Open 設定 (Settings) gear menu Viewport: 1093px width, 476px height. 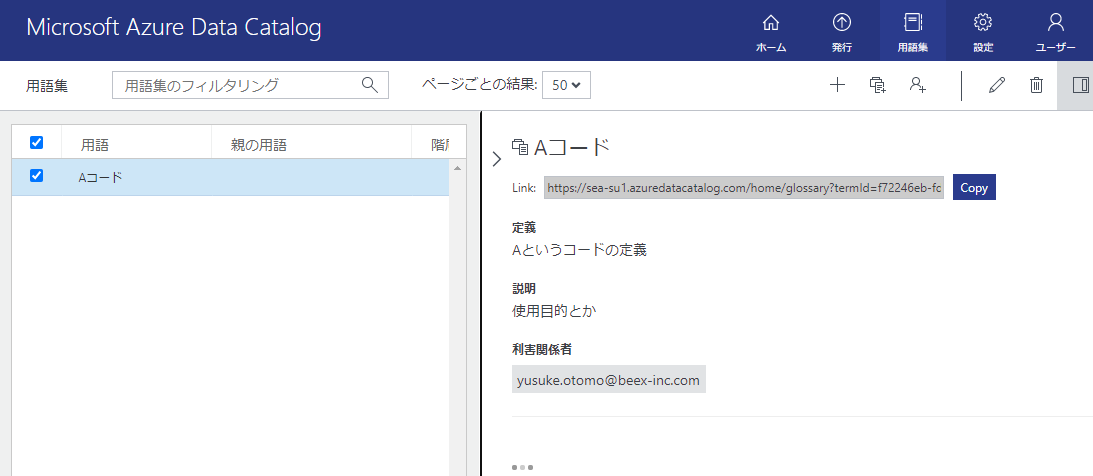tap(984, 31)
